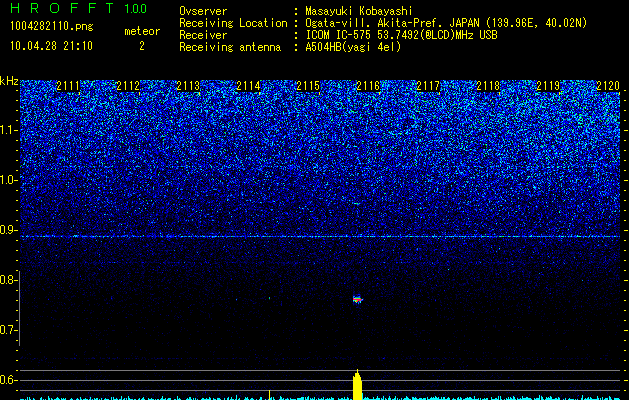This screenshot has width=629, height=400.
Task: Click the 1.1 frequency axis label
Action: (x=7, y=130)
